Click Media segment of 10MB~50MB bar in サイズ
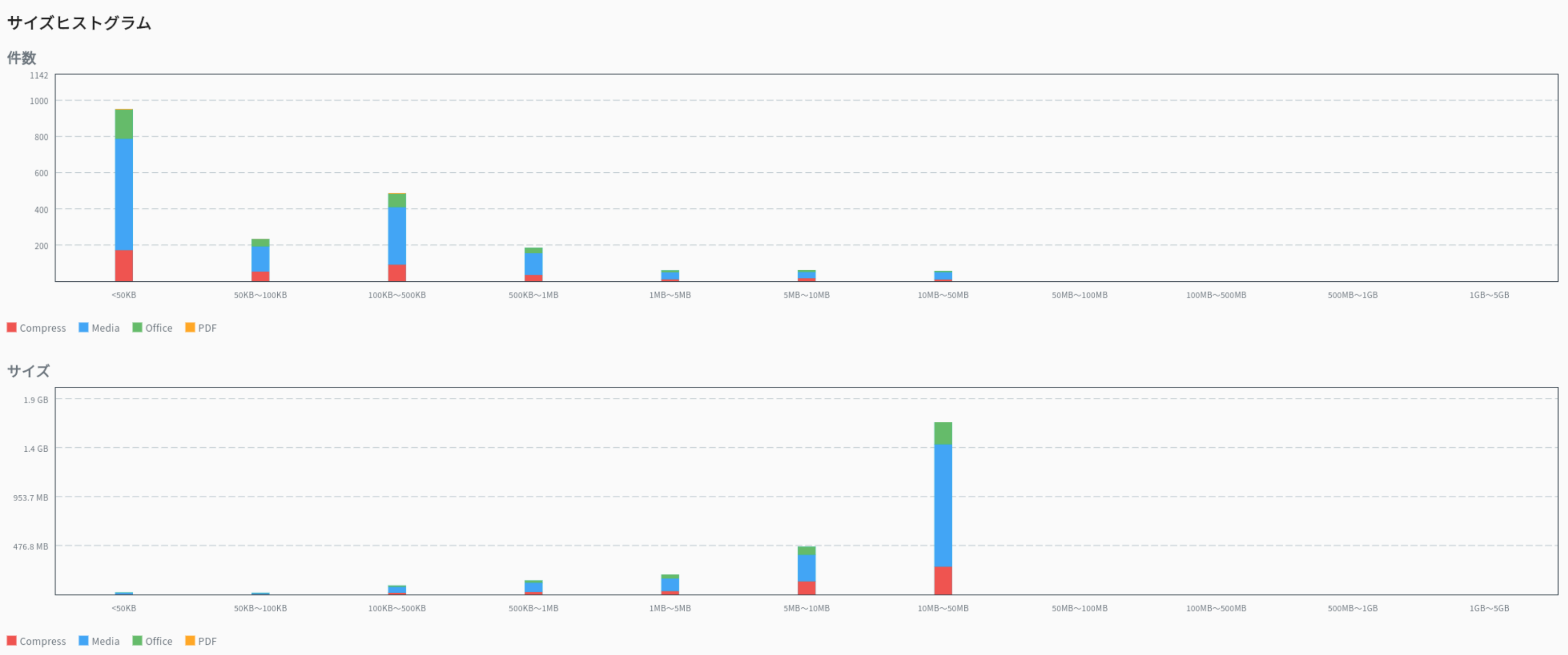This screenshot has width=1568, height=655. coord(943,505)
